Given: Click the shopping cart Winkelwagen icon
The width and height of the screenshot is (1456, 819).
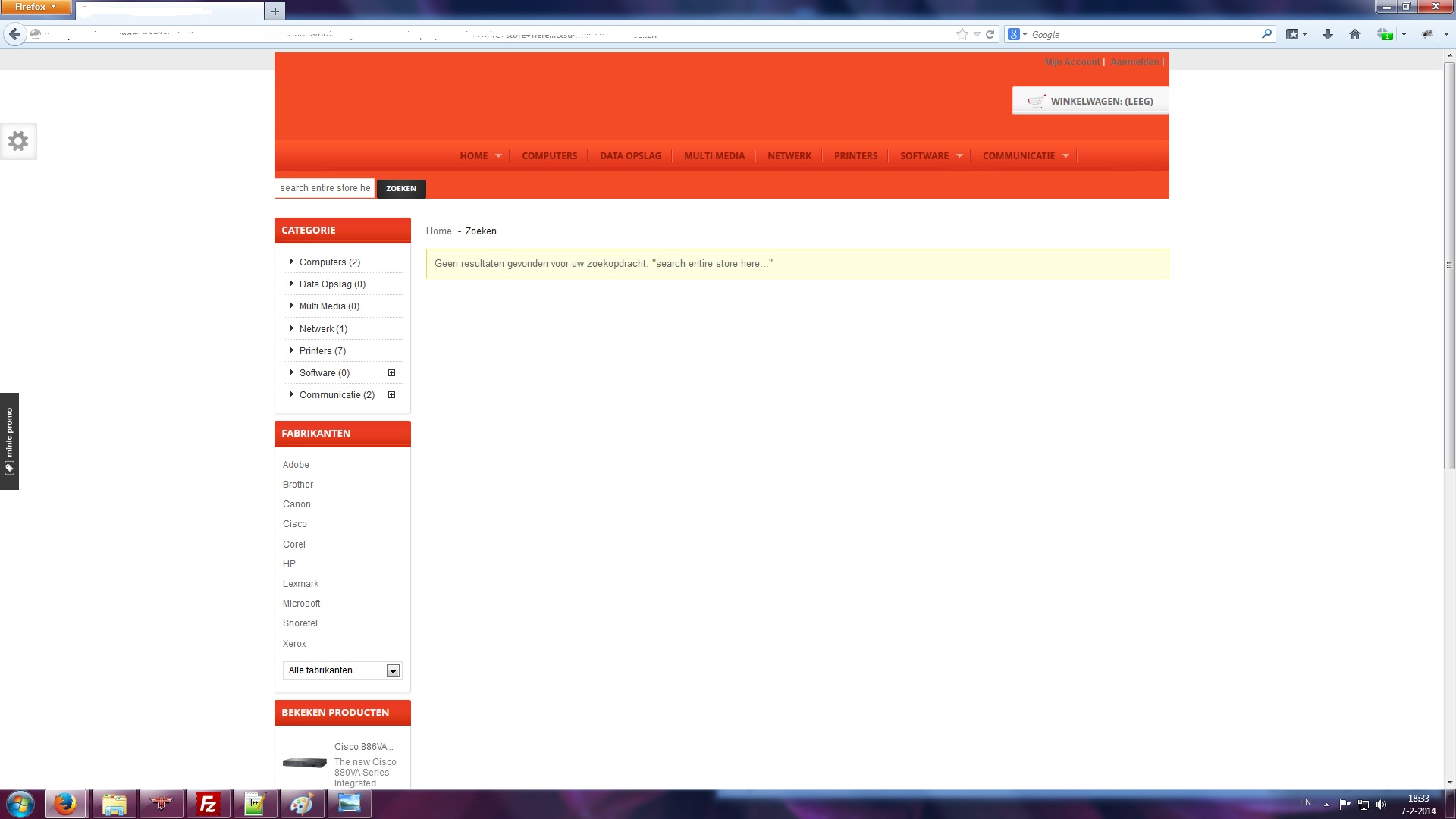Looking at the screenshot, I should point(1036,101).
